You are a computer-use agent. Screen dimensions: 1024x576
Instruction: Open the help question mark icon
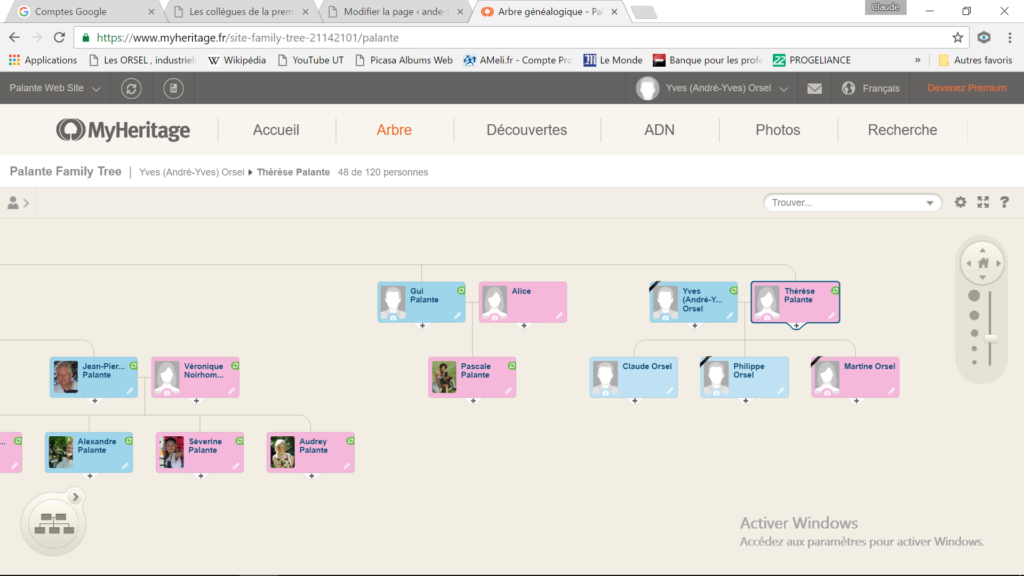point(1004,202)
